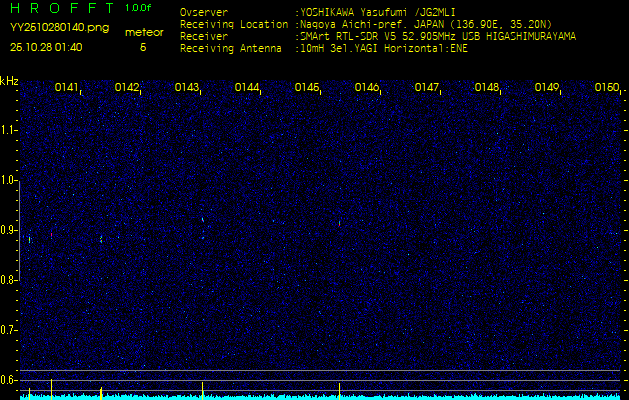Select the 0147 time marker
The image size is (629, 400).
pyautogui.click(x=427, y=88)
